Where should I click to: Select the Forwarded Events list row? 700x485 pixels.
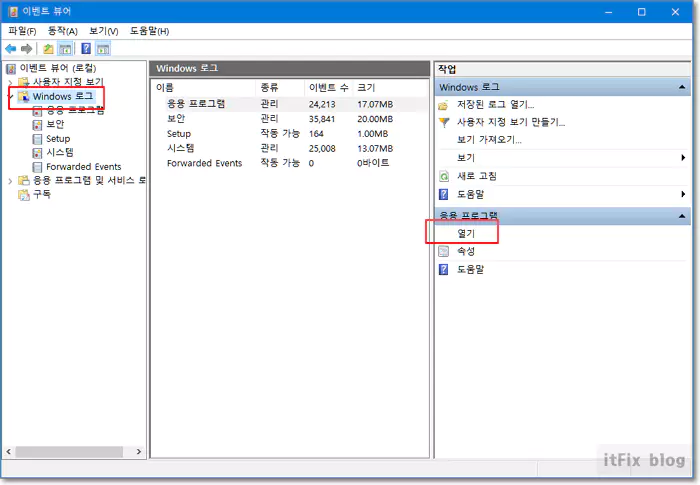click(290, 163)
